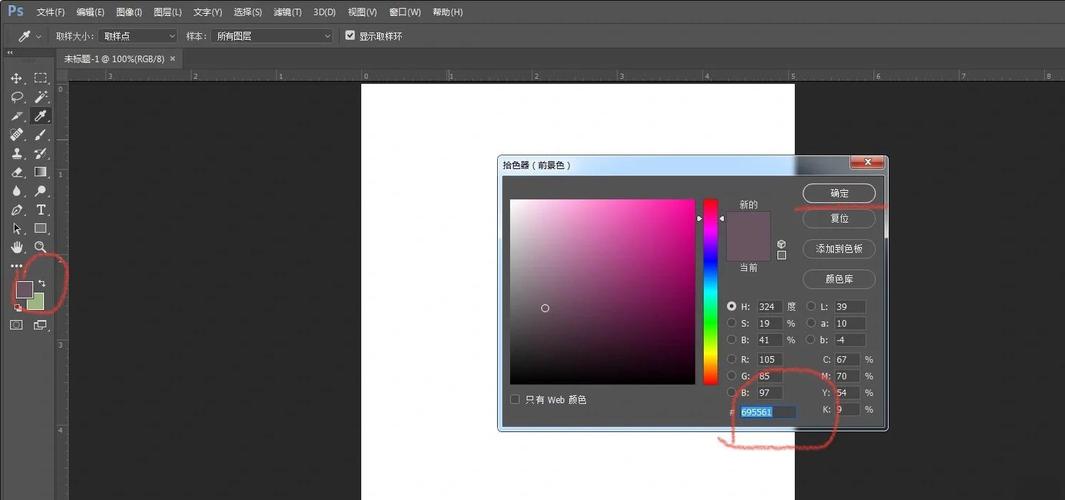Select the Hand tool

click(x=17, y=247)
